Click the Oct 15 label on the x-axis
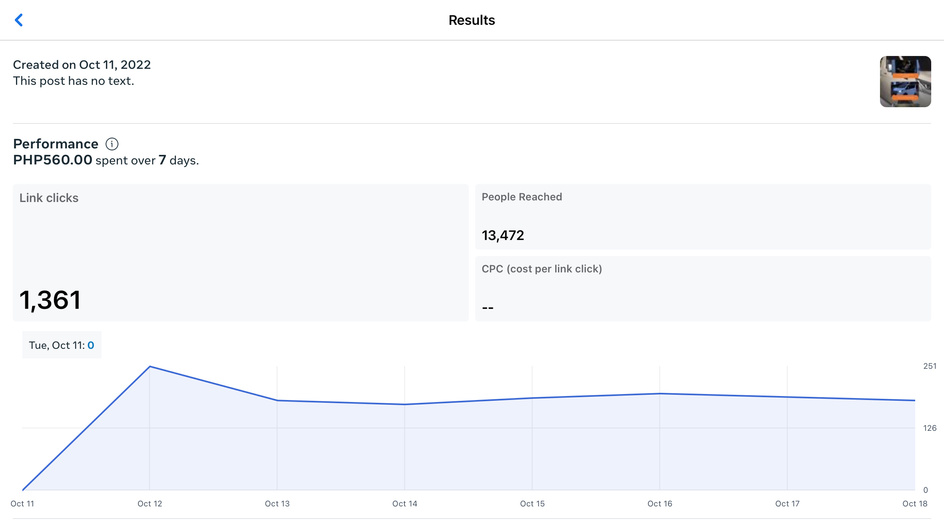Screen dimensions: 944x522 [533, 504]
